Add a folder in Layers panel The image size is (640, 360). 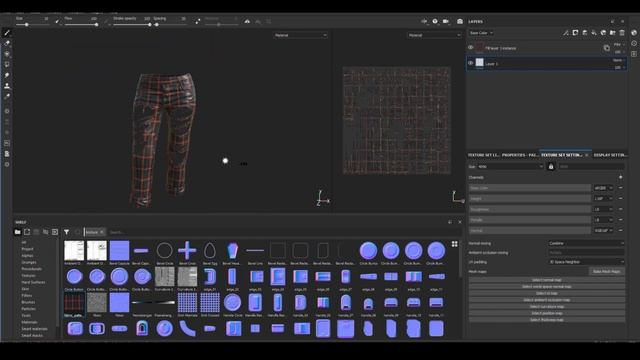click(613, 33)
